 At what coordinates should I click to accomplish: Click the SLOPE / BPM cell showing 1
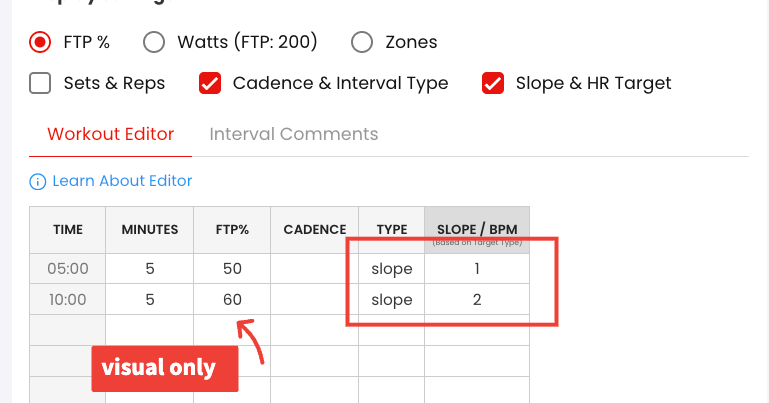click(477, 269)
